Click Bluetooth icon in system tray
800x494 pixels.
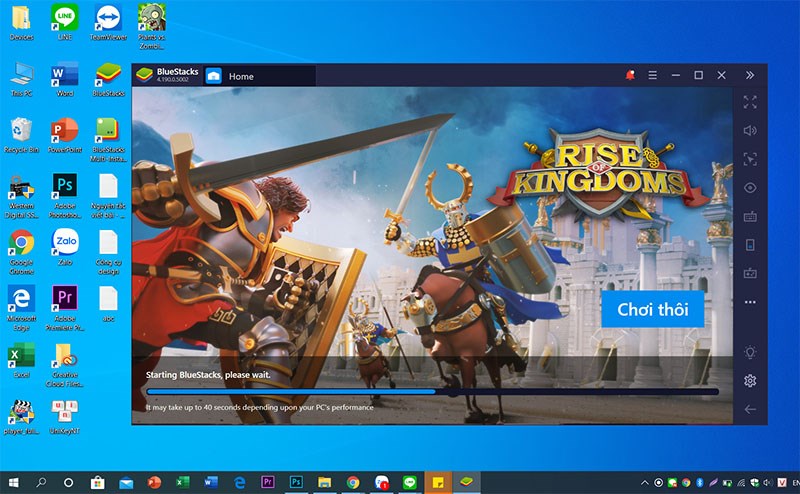pyautogui.click(x=700, y=482)
